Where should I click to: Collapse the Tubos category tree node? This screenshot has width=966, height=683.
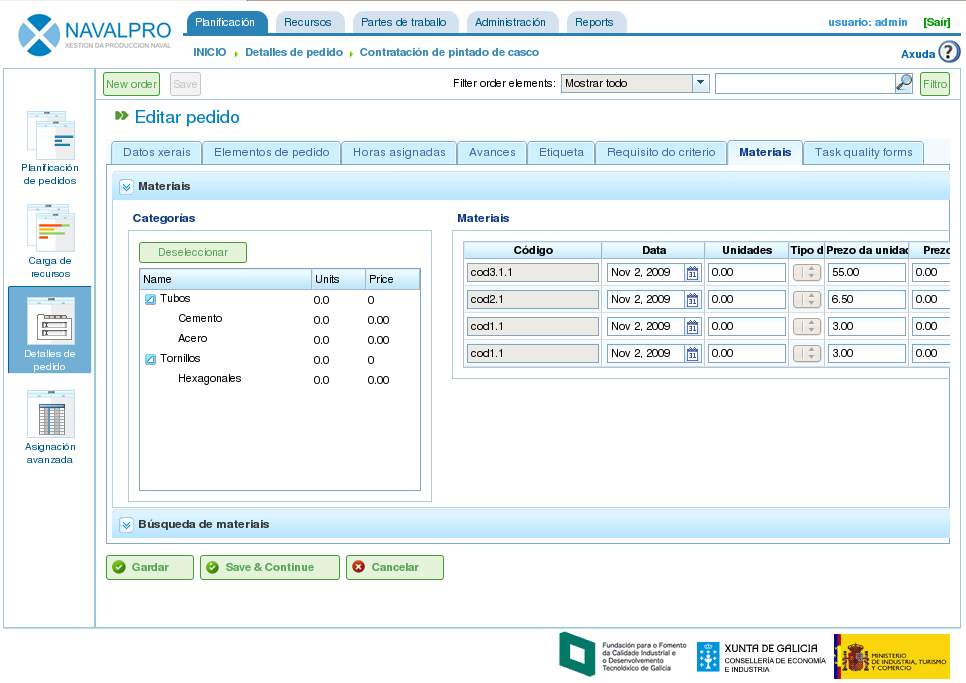pos(151,299)
